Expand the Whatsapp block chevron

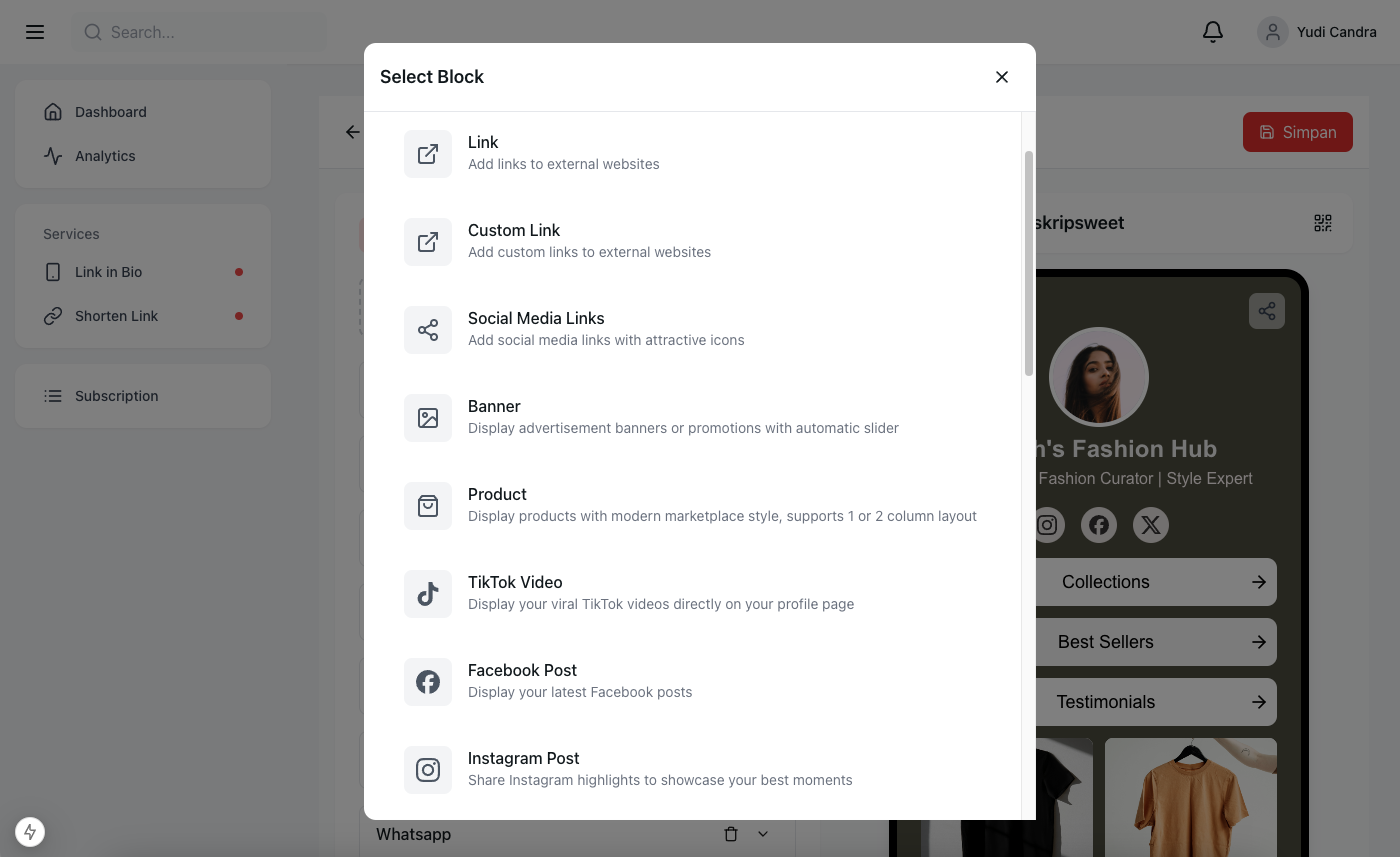(x=763, y=834)
